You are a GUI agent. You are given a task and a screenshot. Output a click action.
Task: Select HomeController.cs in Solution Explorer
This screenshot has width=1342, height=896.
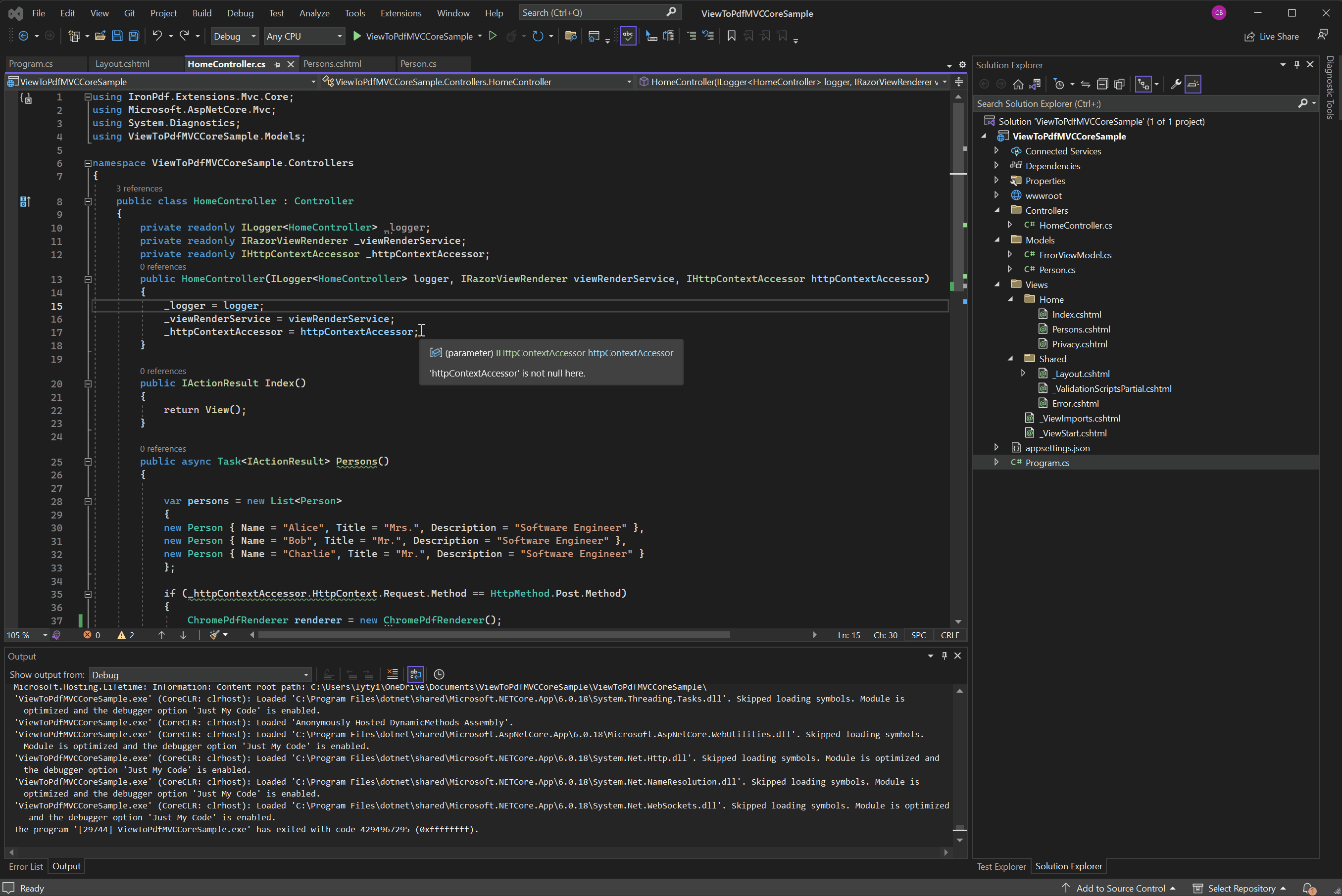(x=1076, y=225)
